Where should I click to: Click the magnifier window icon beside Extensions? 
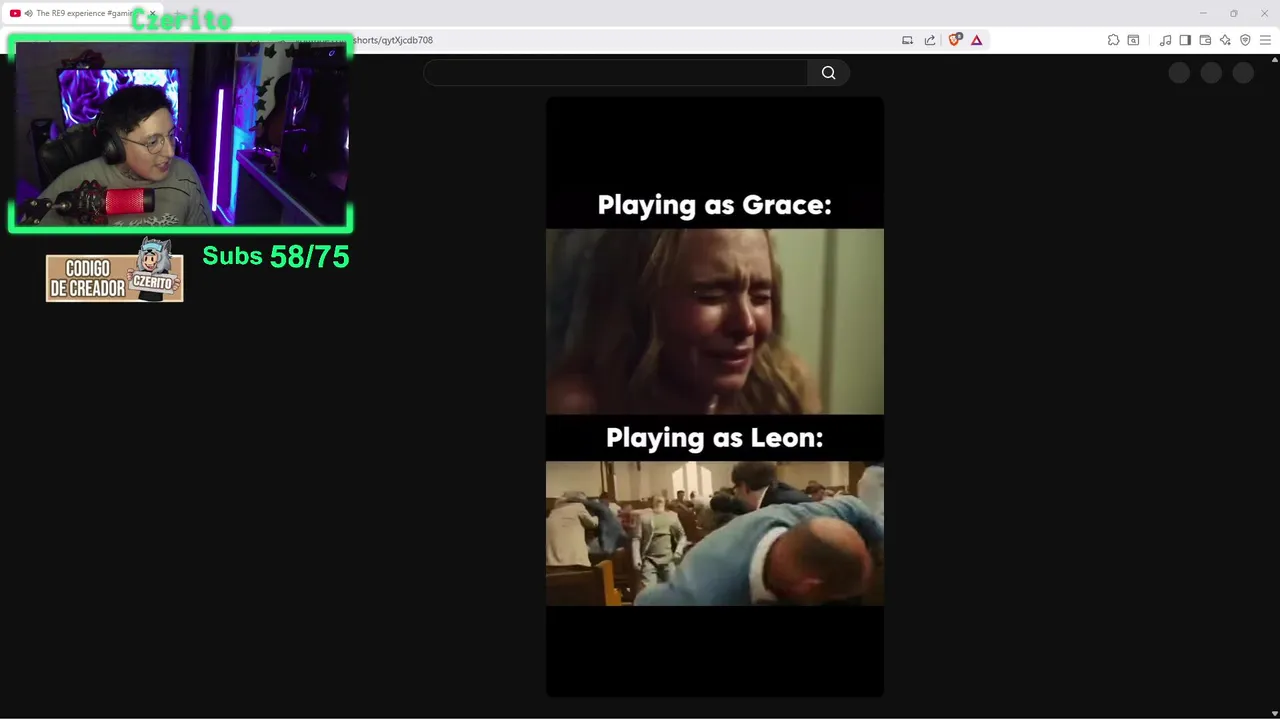(x=1133, y=40)
